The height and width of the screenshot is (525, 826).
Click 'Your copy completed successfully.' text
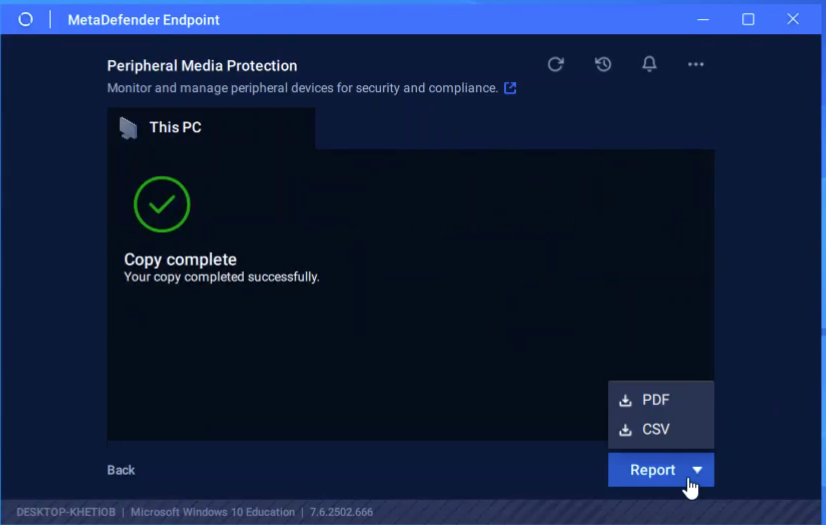(x=221, y=277)
